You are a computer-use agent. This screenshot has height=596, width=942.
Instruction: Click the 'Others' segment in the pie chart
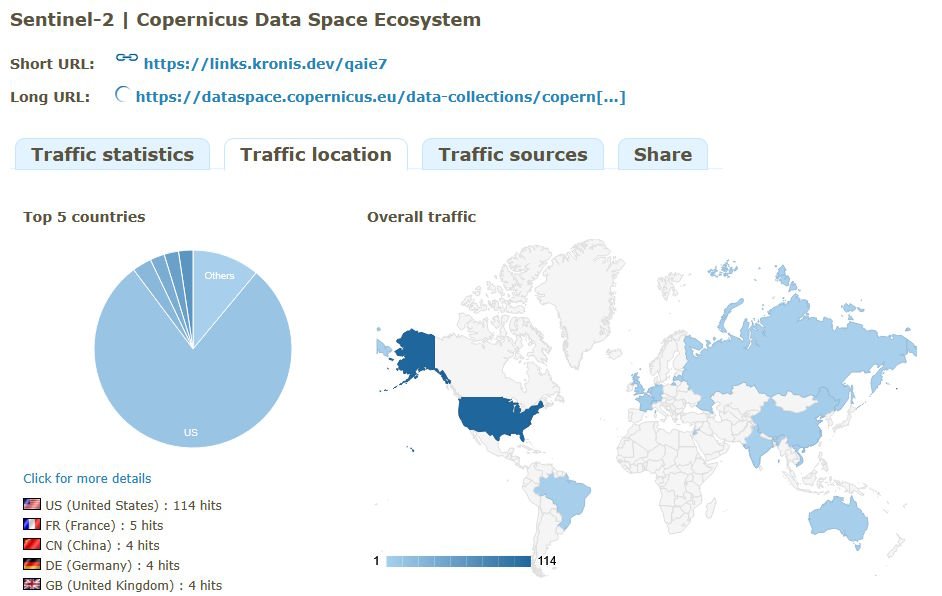pyautogui.click(x=220, y=276)
